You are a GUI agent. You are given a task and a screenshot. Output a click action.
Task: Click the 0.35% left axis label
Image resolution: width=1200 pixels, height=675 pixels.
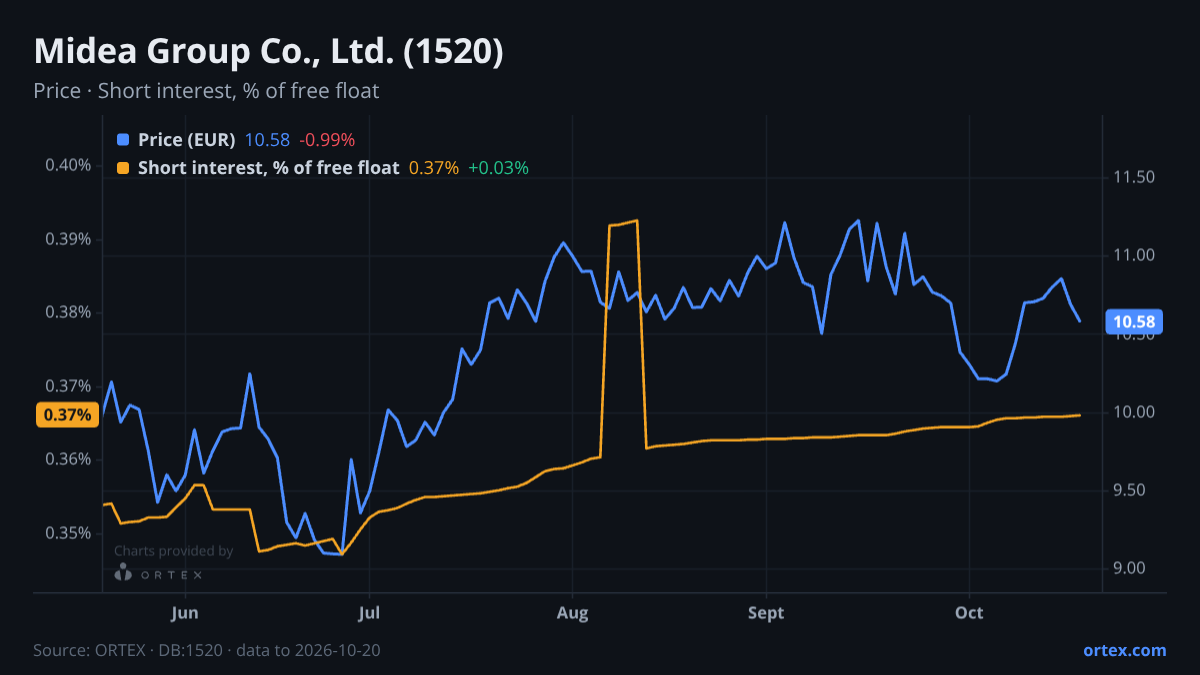[68, 533]
